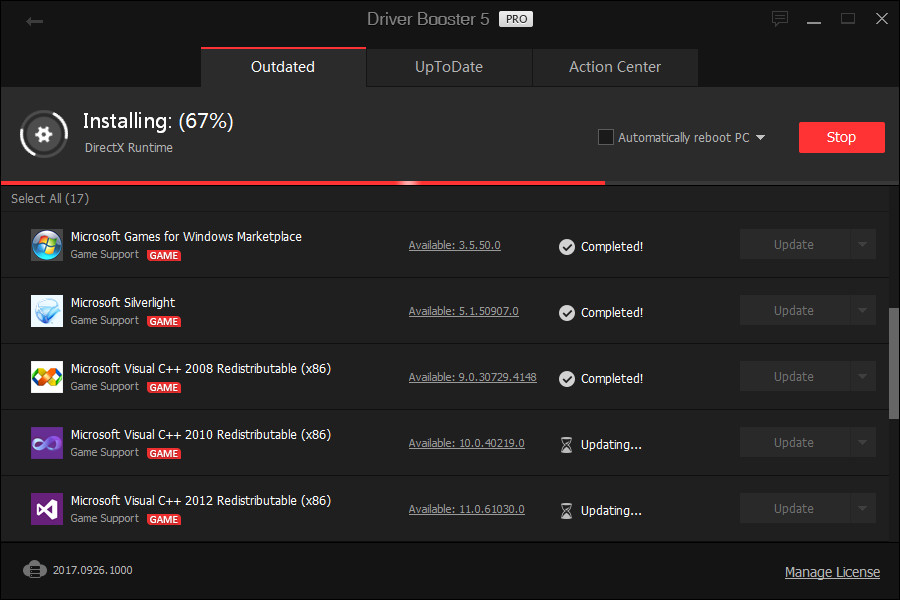Open the Action Center tab

pyautogui.click(x=614, y=67)
